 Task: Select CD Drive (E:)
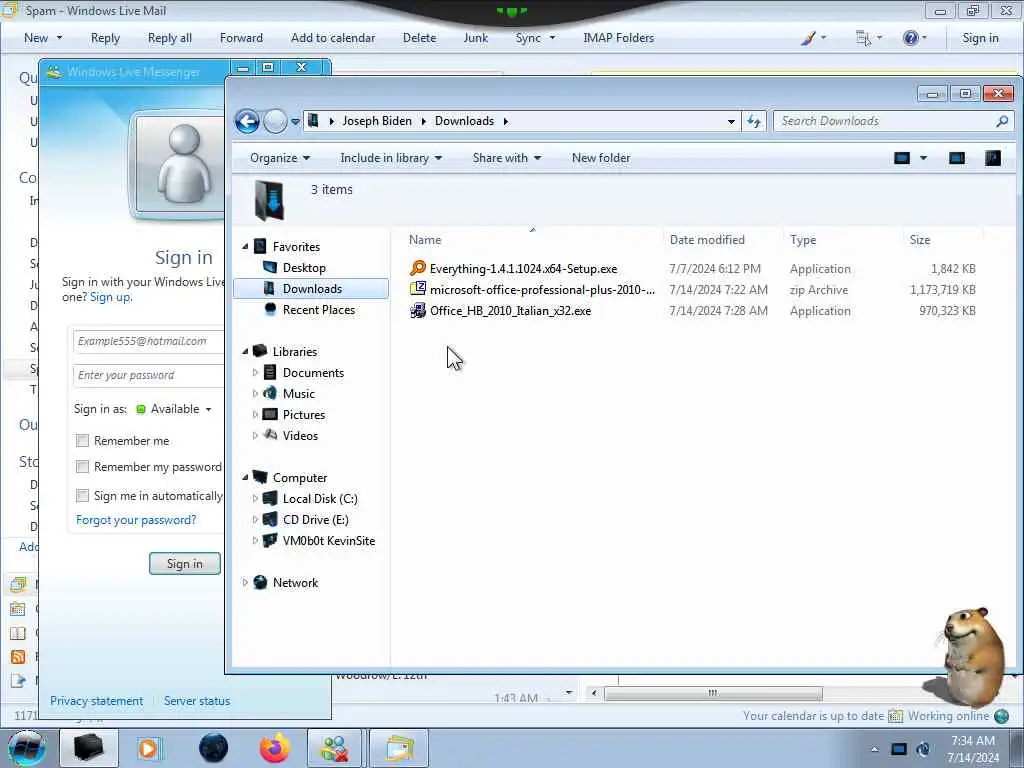pos(315,519)
